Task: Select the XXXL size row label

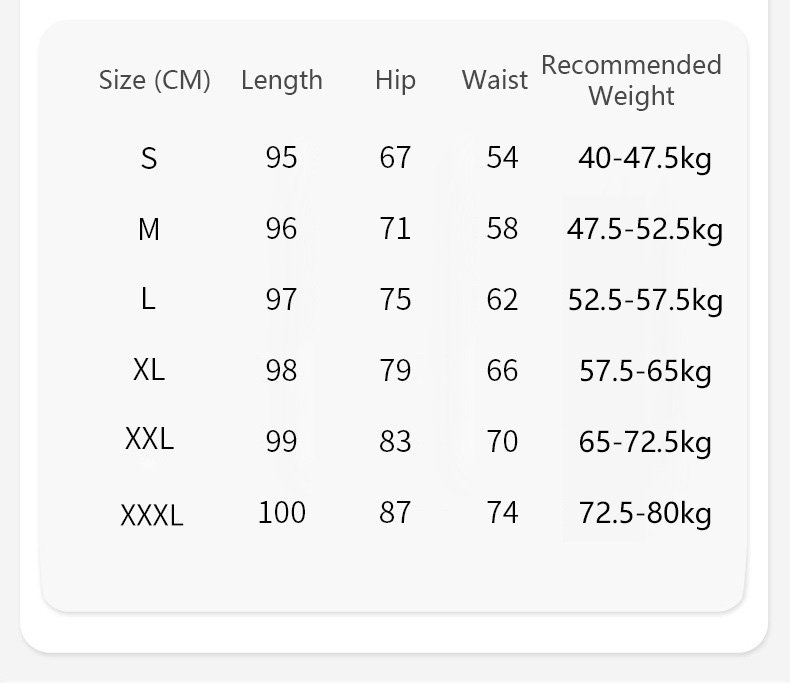Action: (x=152, y=516)
